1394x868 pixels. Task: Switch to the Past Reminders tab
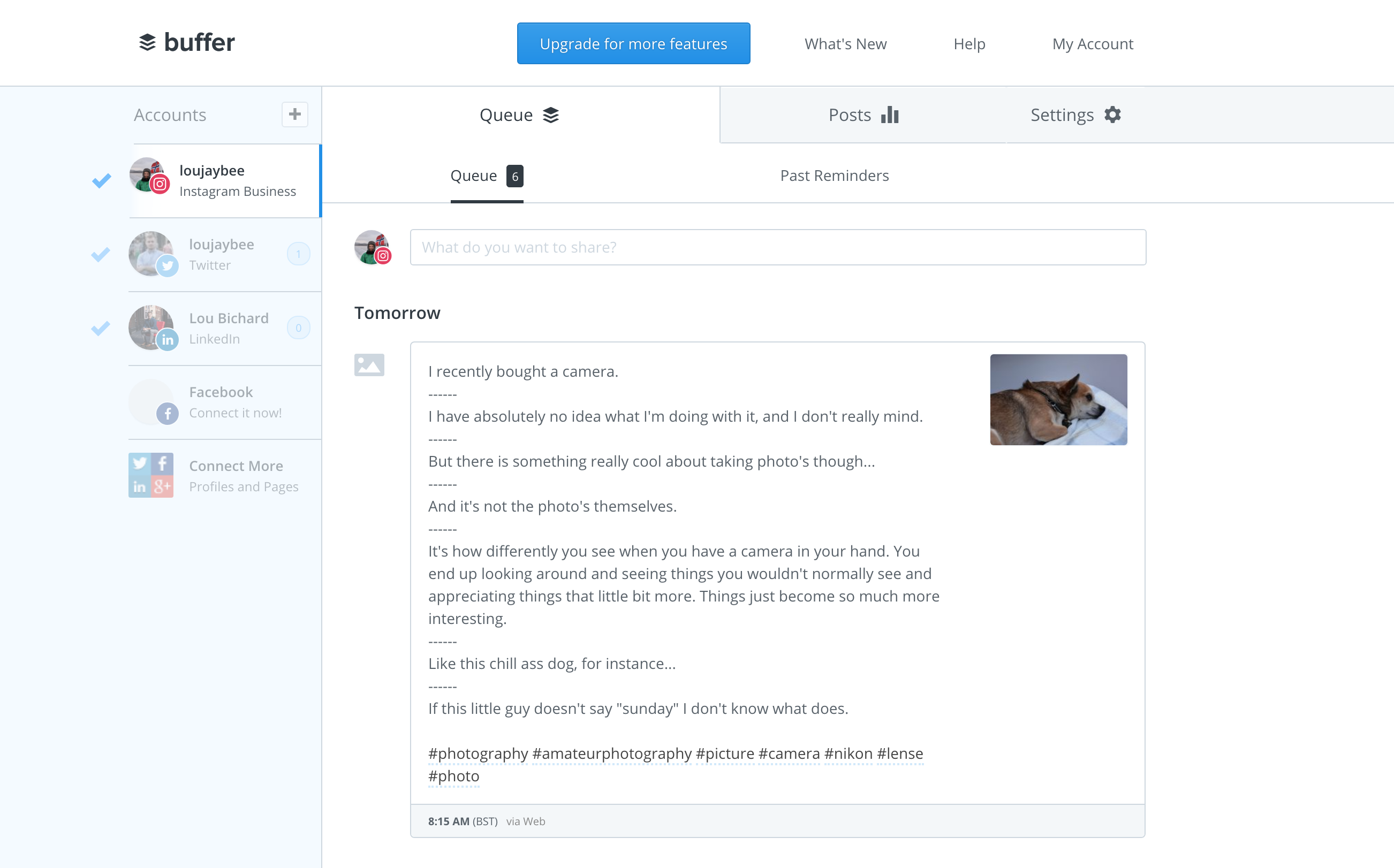(x=834, y=176)
